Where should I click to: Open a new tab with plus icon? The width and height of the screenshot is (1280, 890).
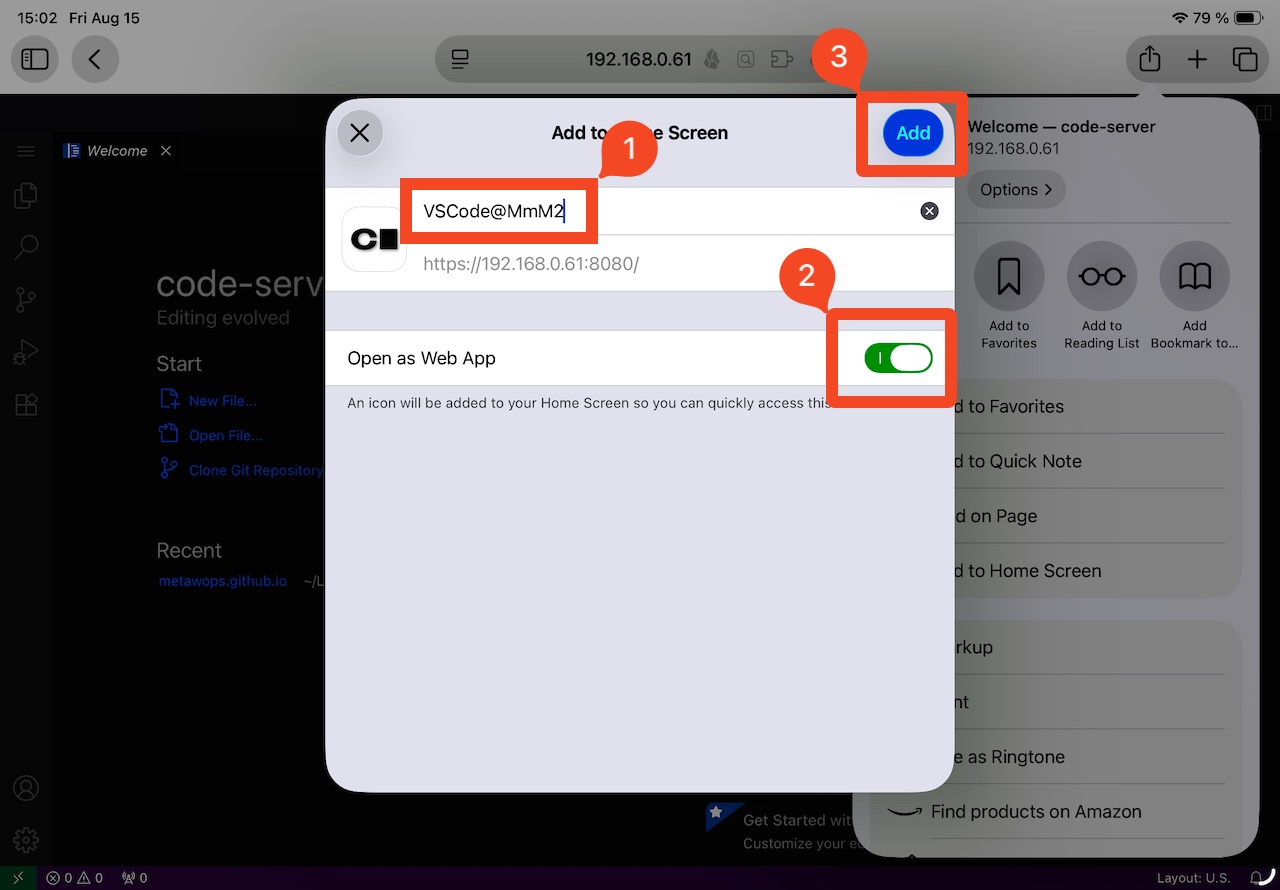[1197, 60]
